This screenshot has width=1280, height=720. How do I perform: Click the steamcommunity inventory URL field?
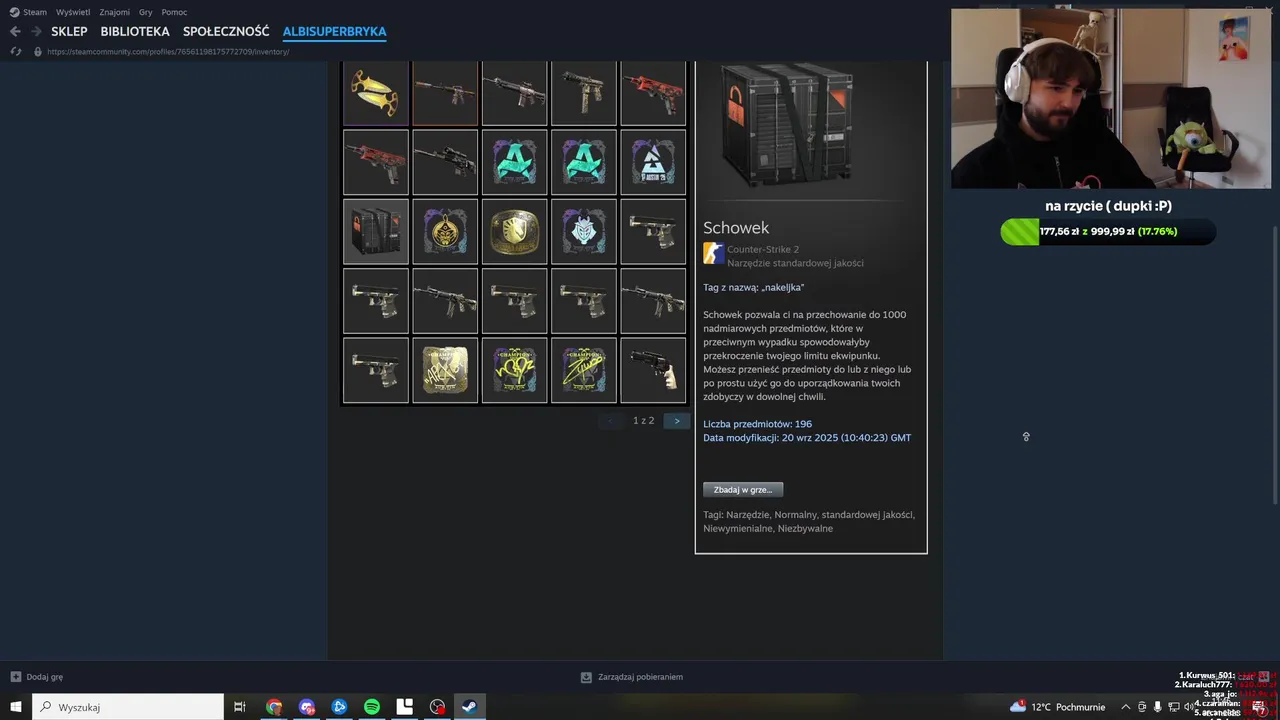coord(168,51)
